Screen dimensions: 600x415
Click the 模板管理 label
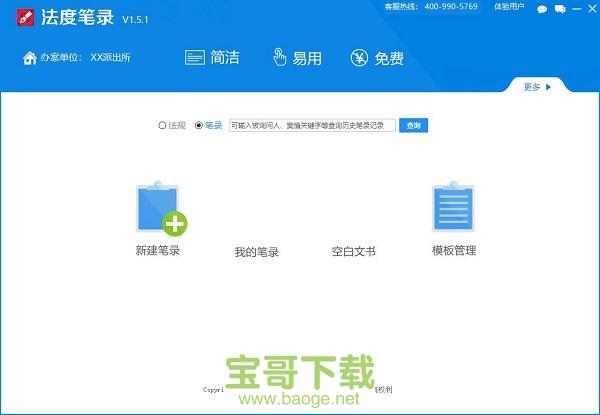[454, 251]
